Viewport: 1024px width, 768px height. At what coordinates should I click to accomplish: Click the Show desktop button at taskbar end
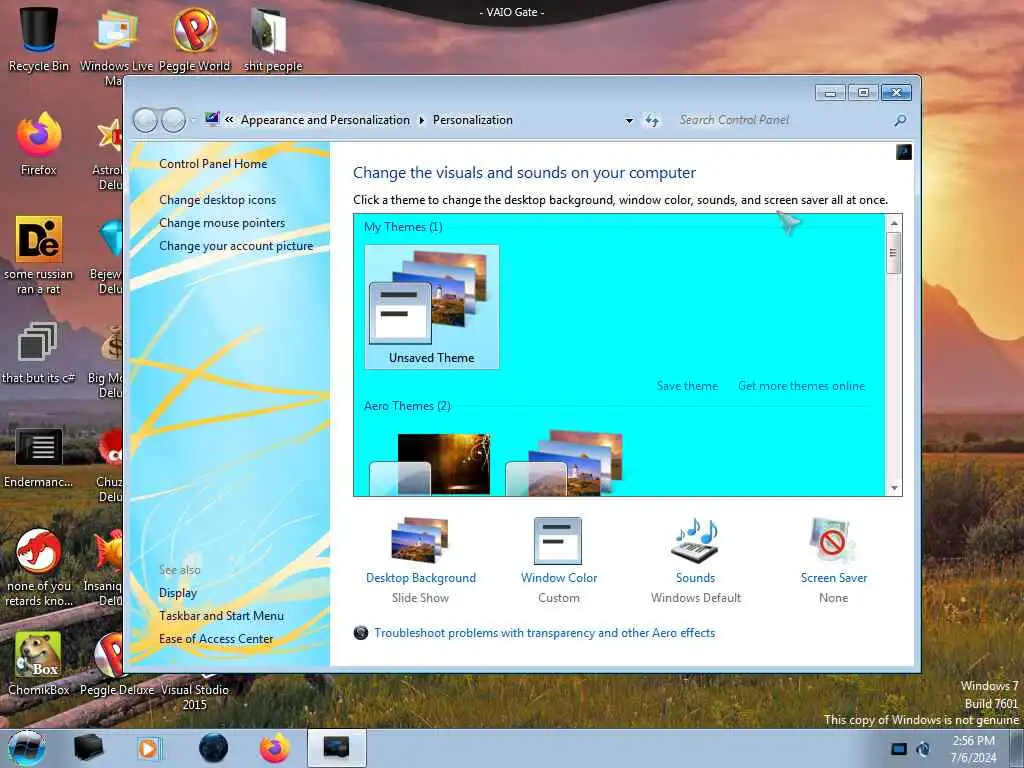[x=1017, y=749]
